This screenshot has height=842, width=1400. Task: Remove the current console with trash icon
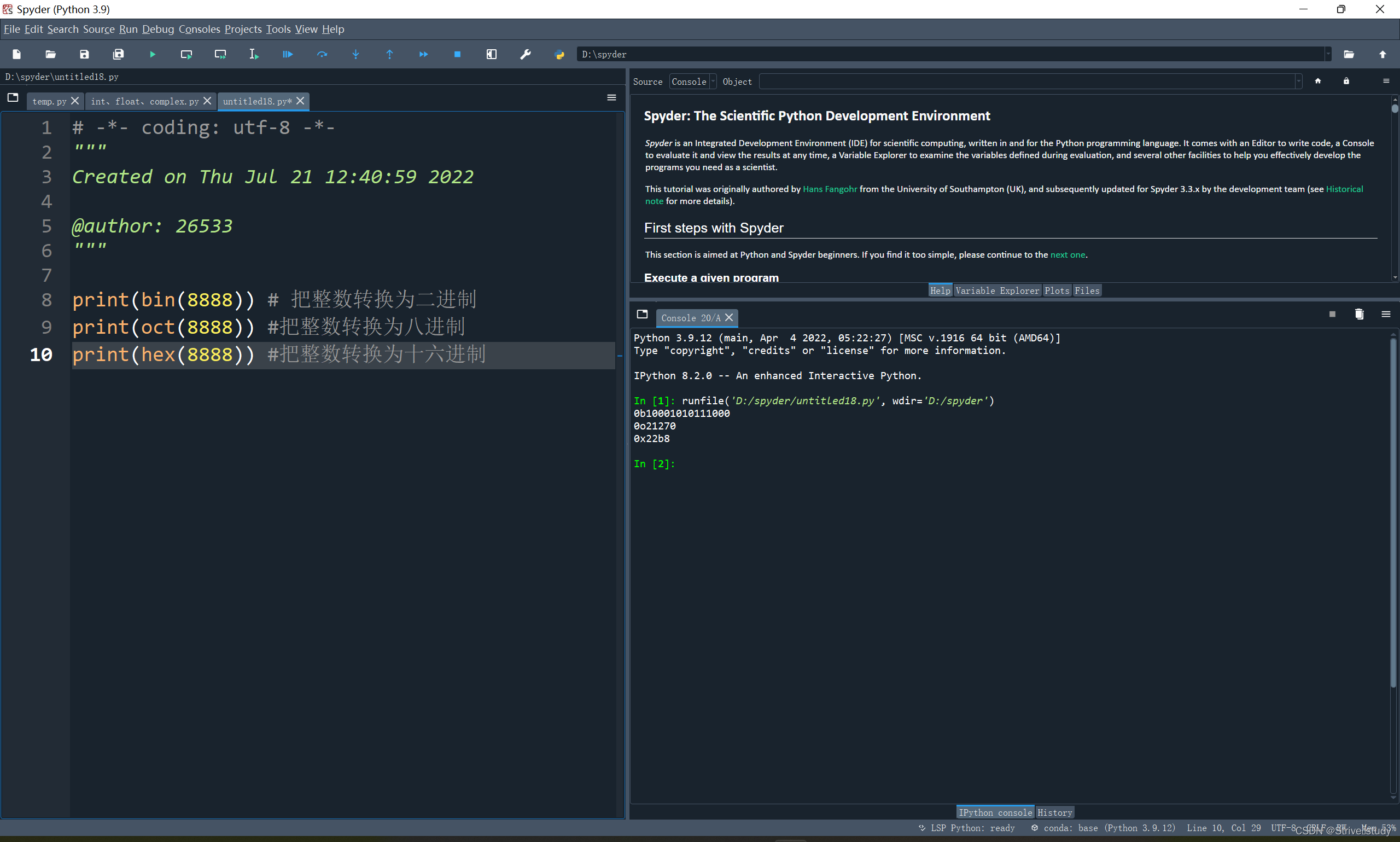pos(1358,313)
